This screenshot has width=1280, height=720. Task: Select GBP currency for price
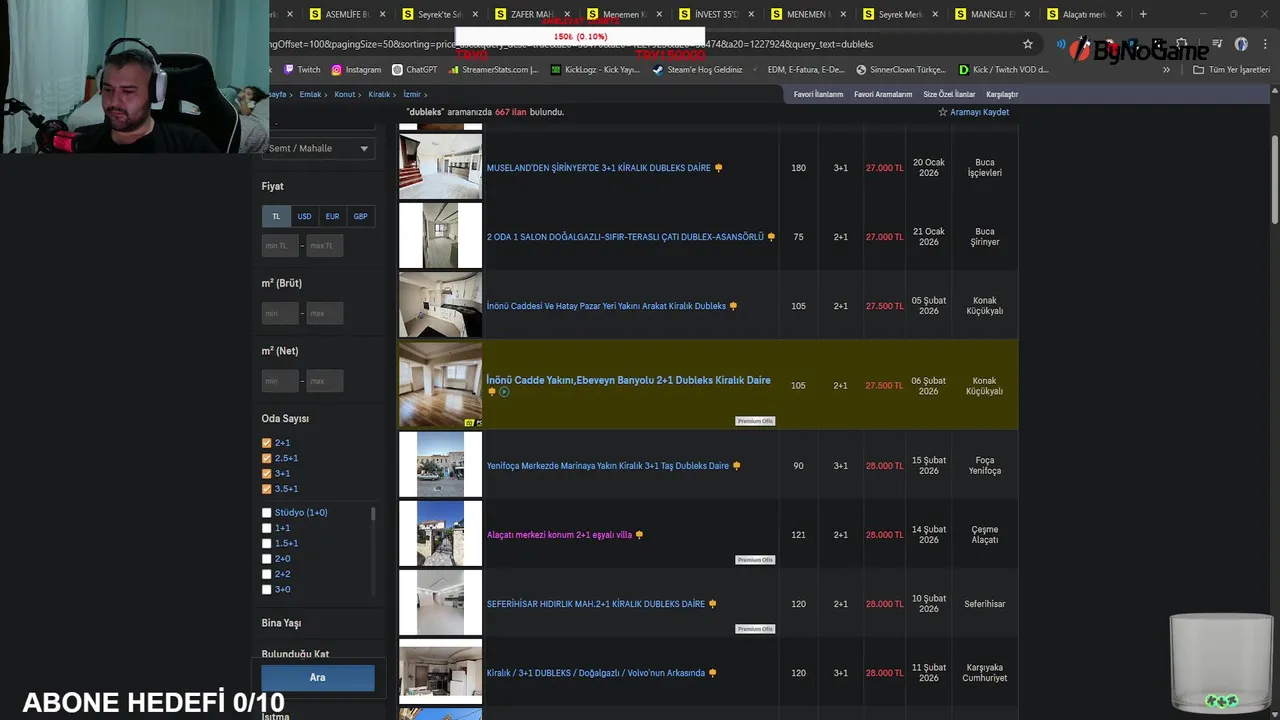[x=360, y=216]
